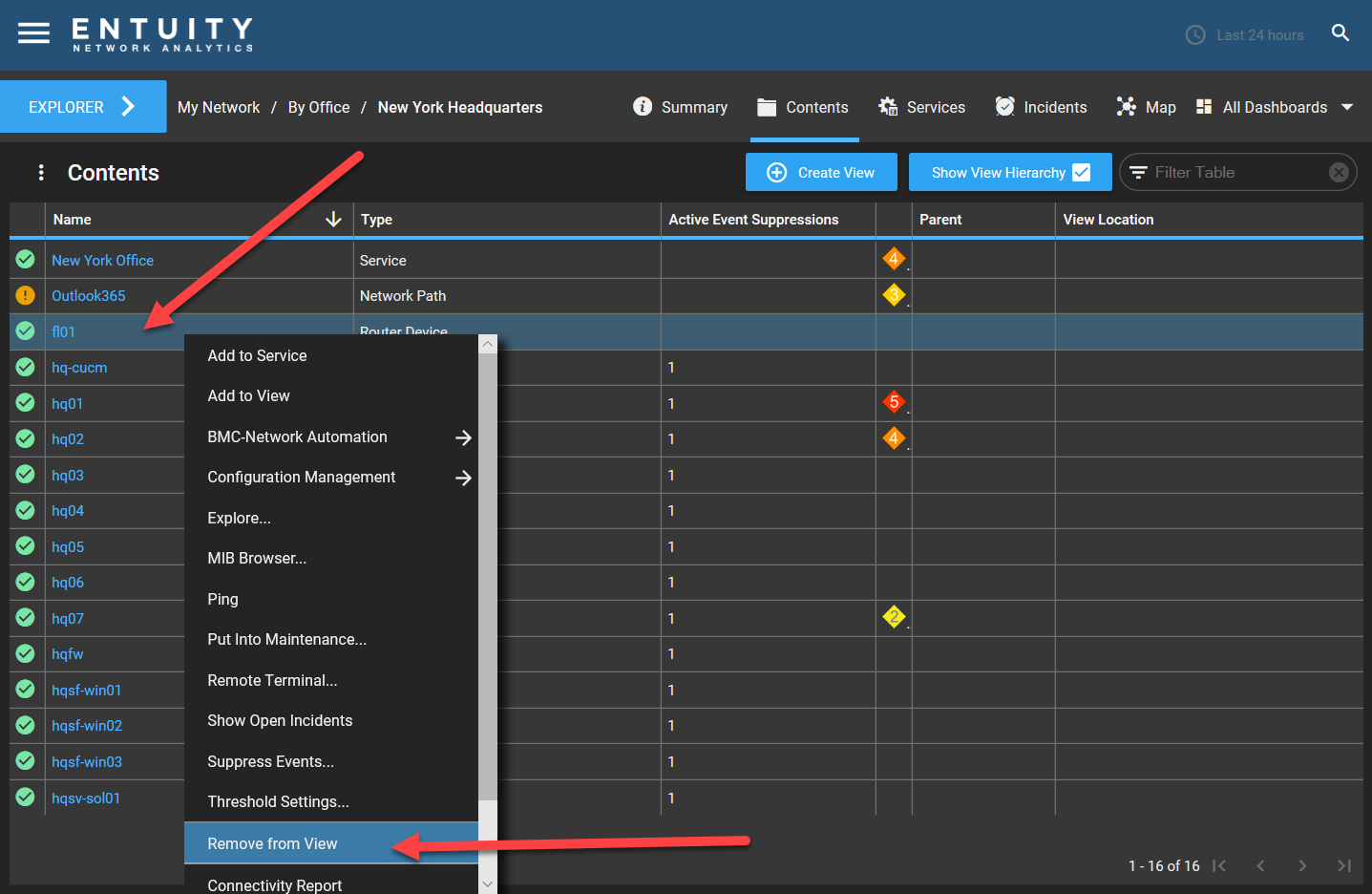Select Remove from View in the context menu
Viewport: 1372px width, 894px height.
point(272,843)
